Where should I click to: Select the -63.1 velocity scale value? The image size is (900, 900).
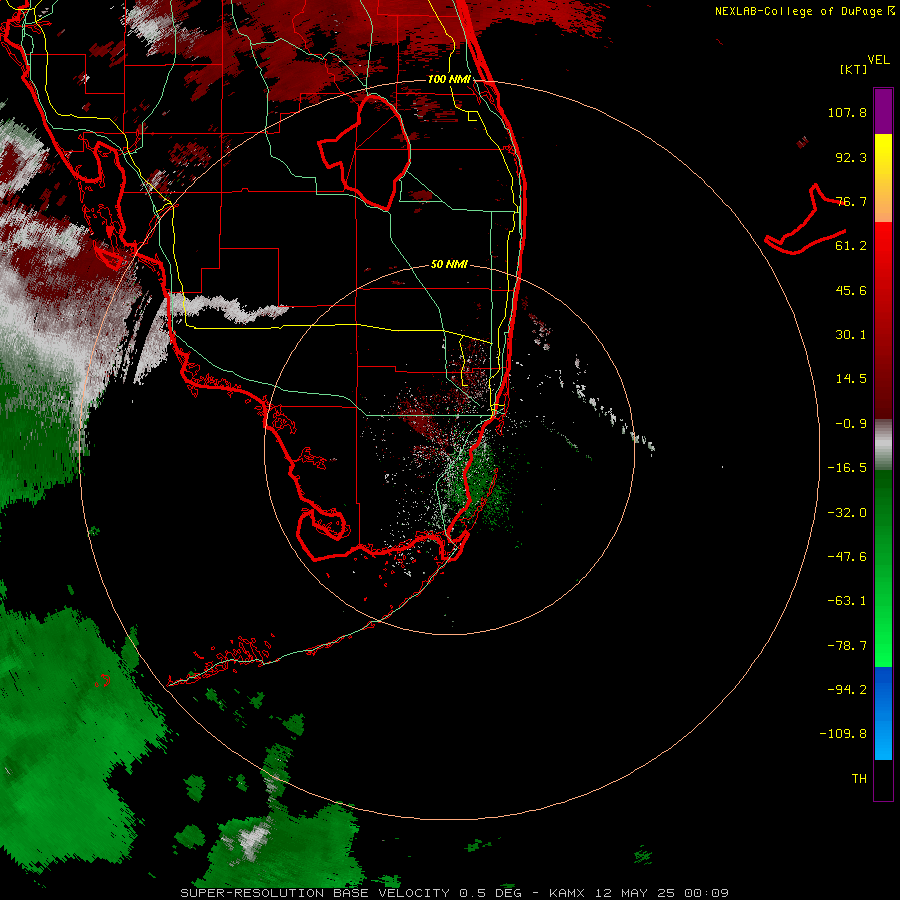(x=847, y=601)
